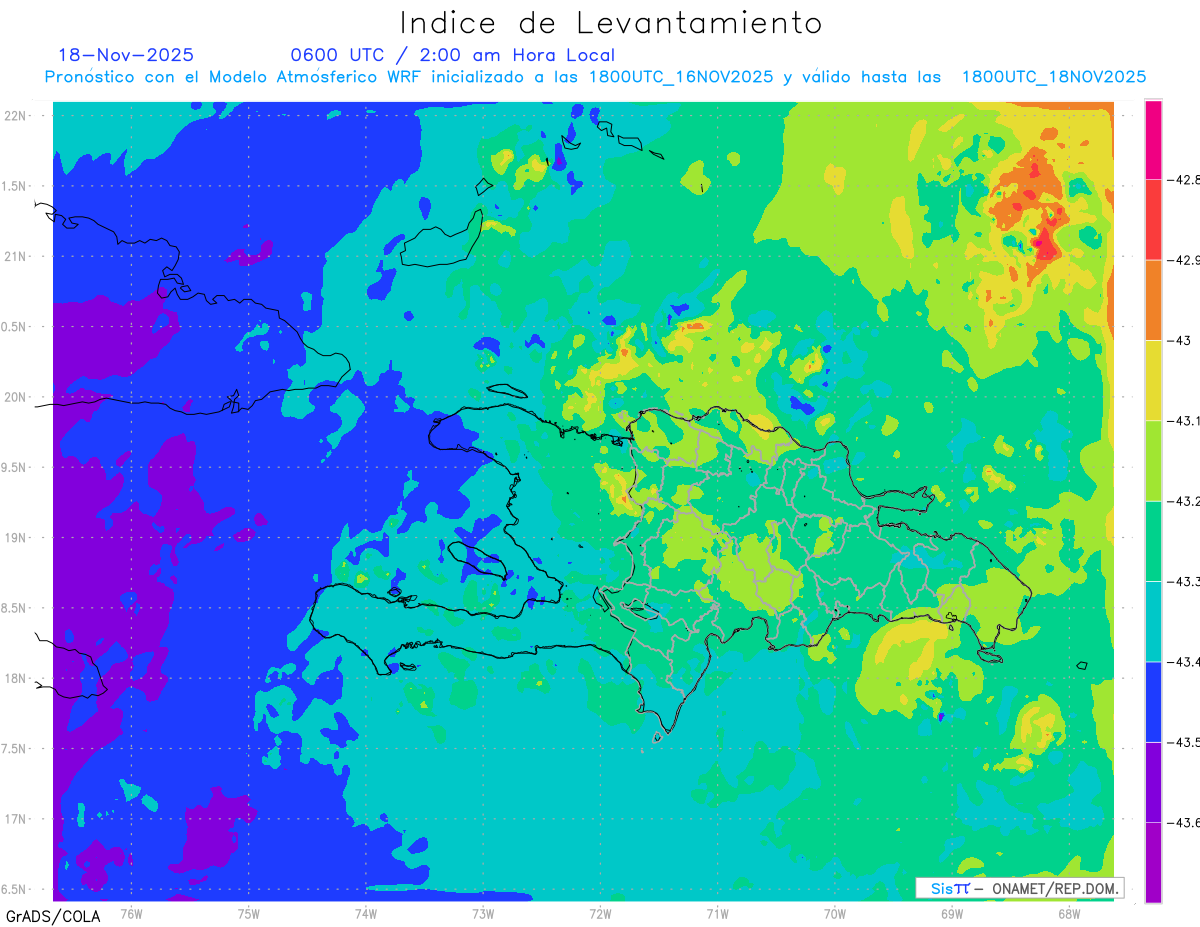The height and width of the screenshot is (927, 1200).
Task: Click the '20N' latitude label
Action: [17, 397]
